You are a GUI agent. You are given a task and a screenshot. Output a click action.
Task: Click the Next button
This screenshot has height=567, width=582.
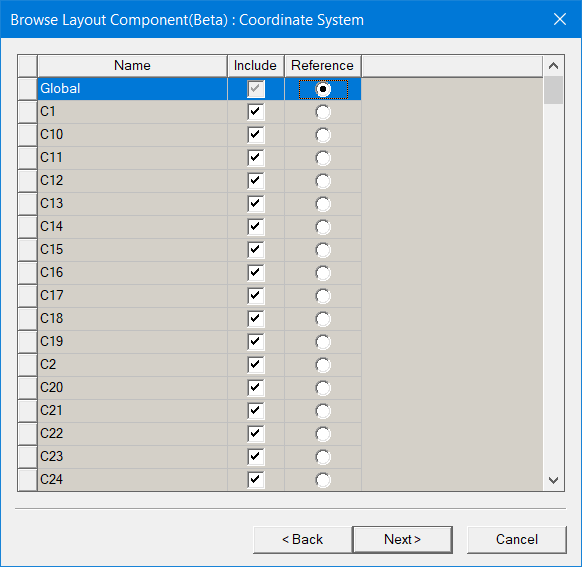pos(402,539)
